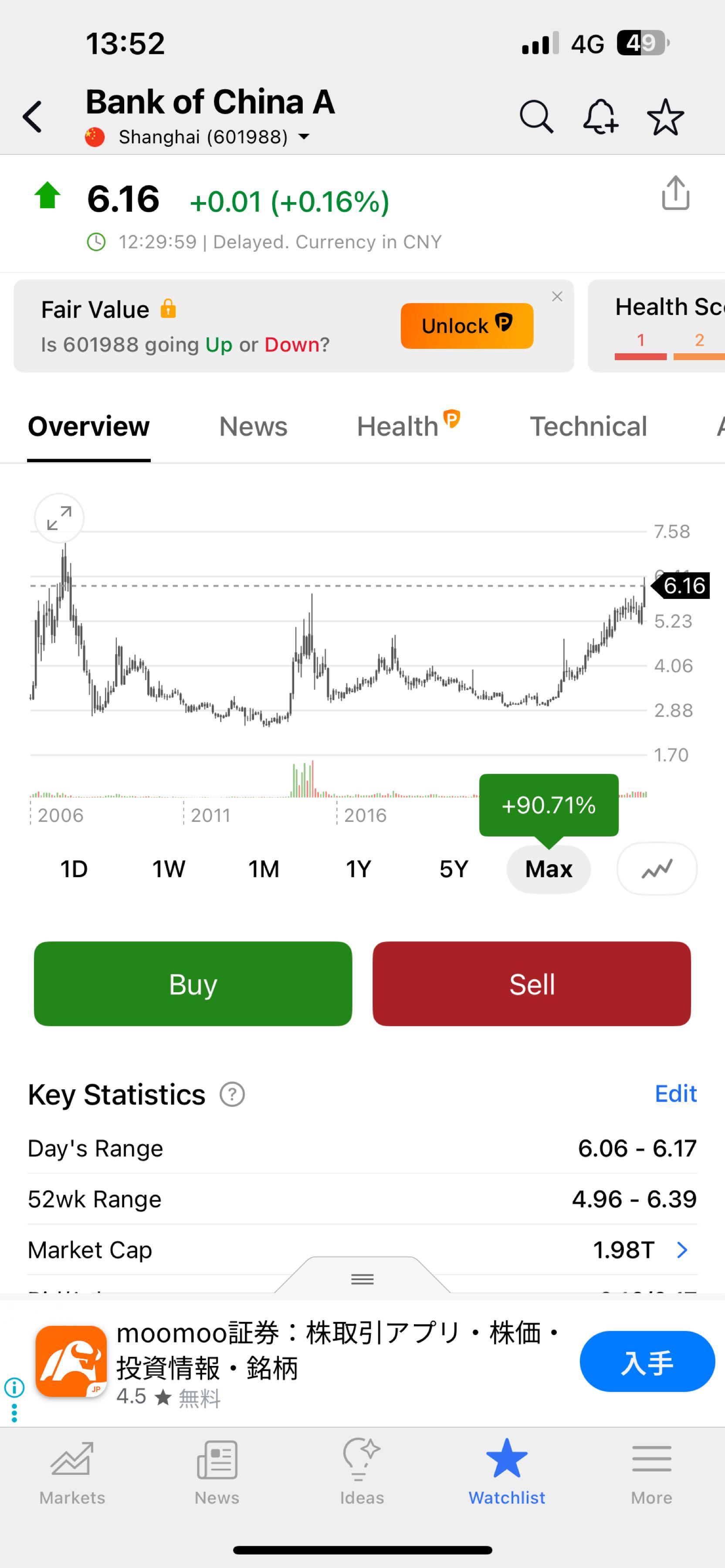725x1568 pixels.
Task: Add price alert via bell icon
Action: [x=600, y=116]
